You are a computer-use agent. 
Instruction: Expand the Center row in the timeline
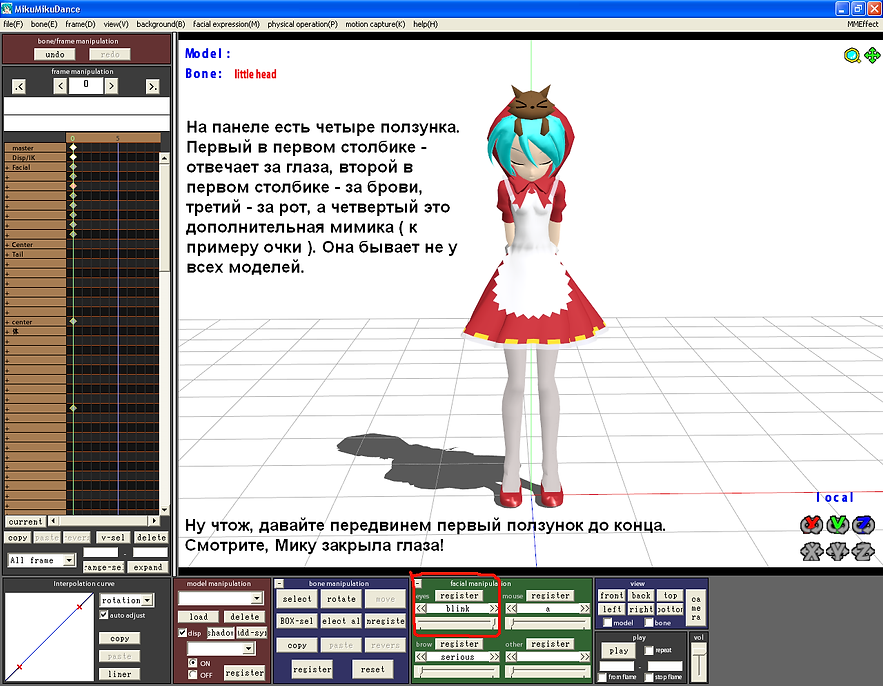point(7,244)
